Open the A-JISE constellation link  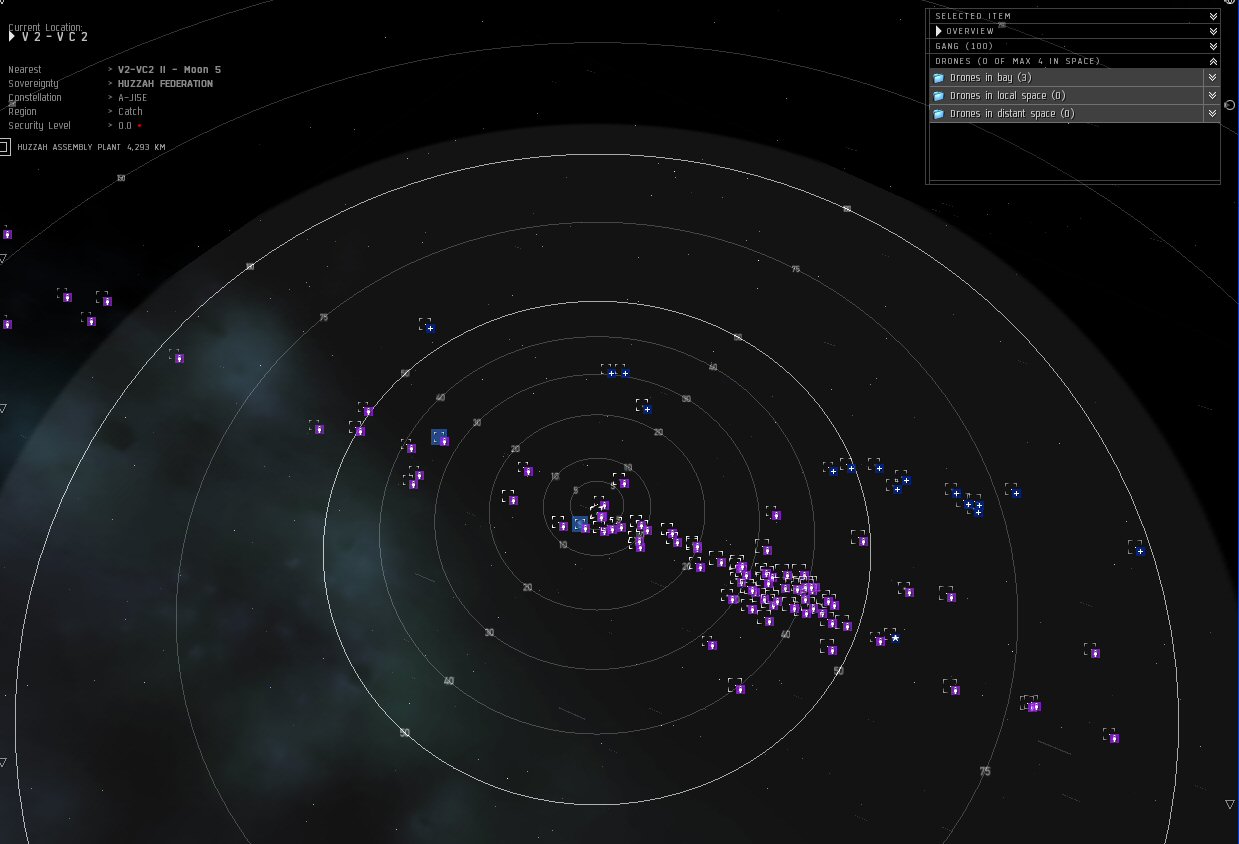pos(132,98)
